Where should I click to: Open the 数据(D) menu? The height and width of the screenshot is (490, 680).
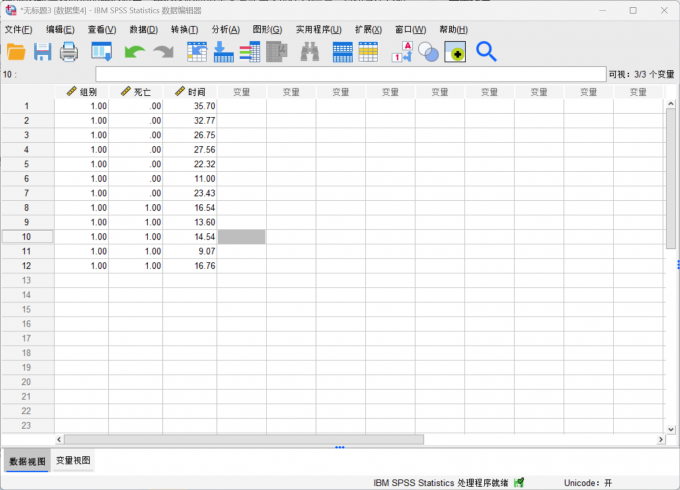(x=144, y=29)
